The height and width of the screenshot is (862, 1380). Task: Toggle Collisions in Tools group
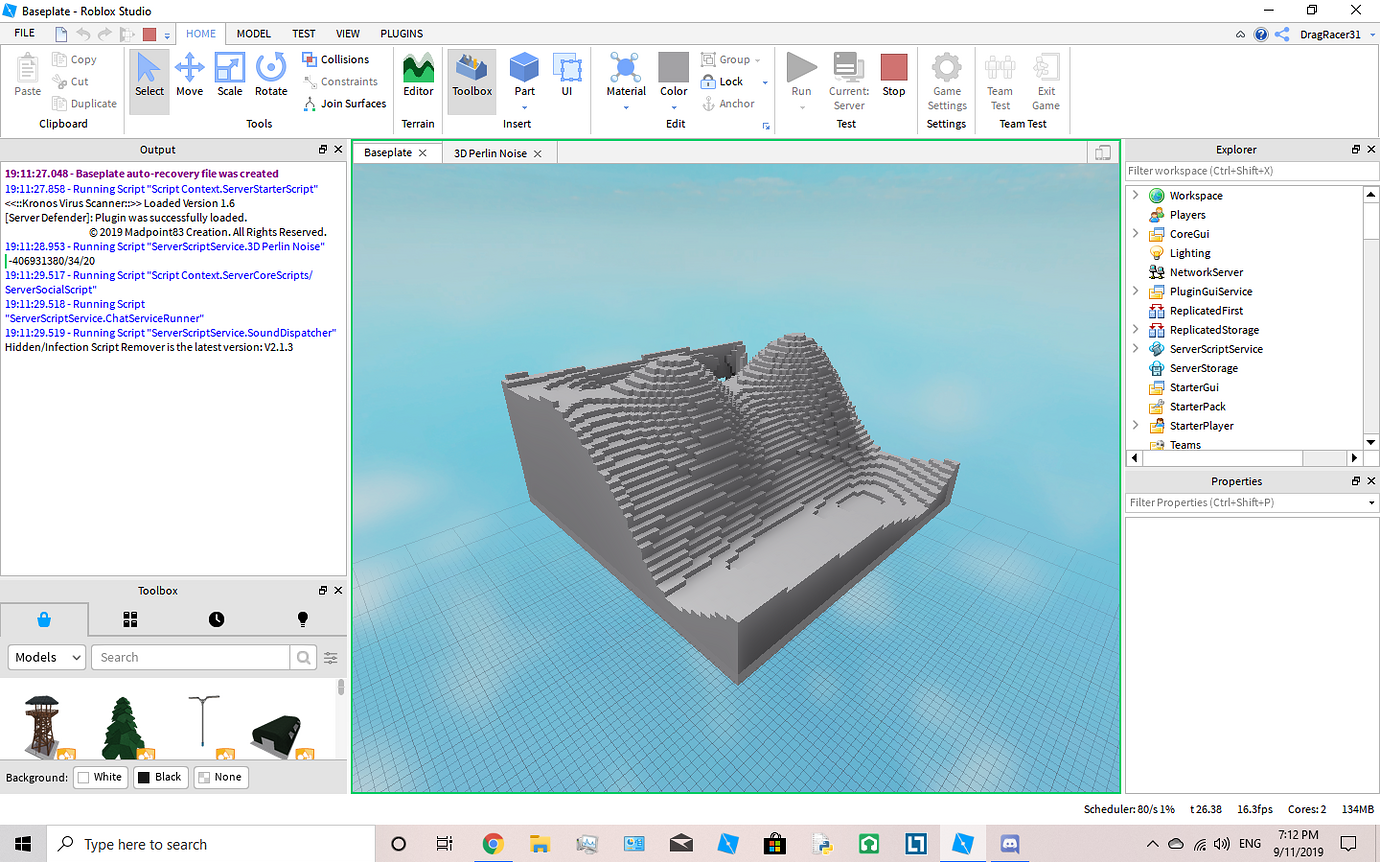[x=336, y=60]
